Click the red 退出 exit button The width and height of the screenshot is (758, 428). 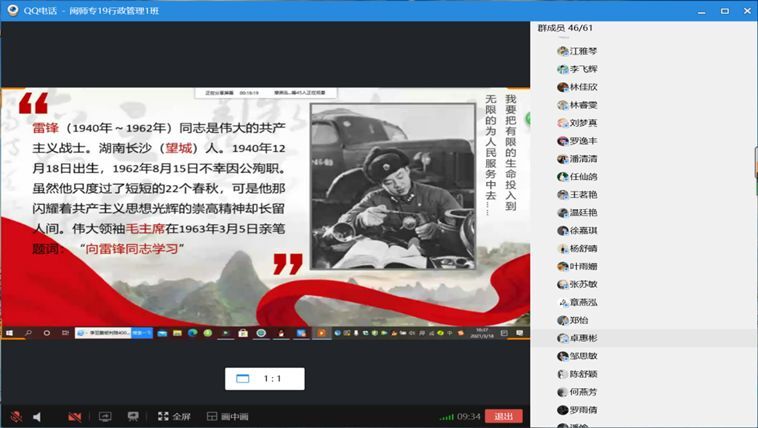[x=504, y=416]
